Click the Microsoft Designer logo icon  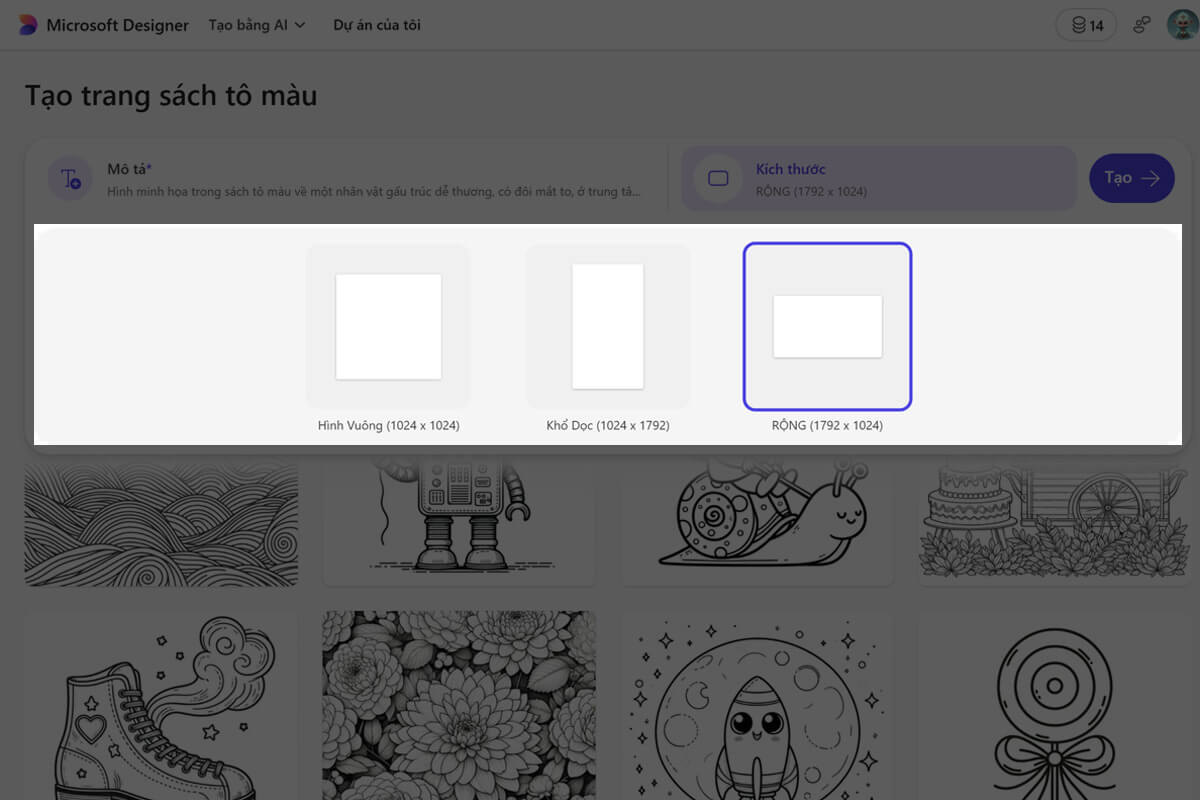(x=28, y=25)
